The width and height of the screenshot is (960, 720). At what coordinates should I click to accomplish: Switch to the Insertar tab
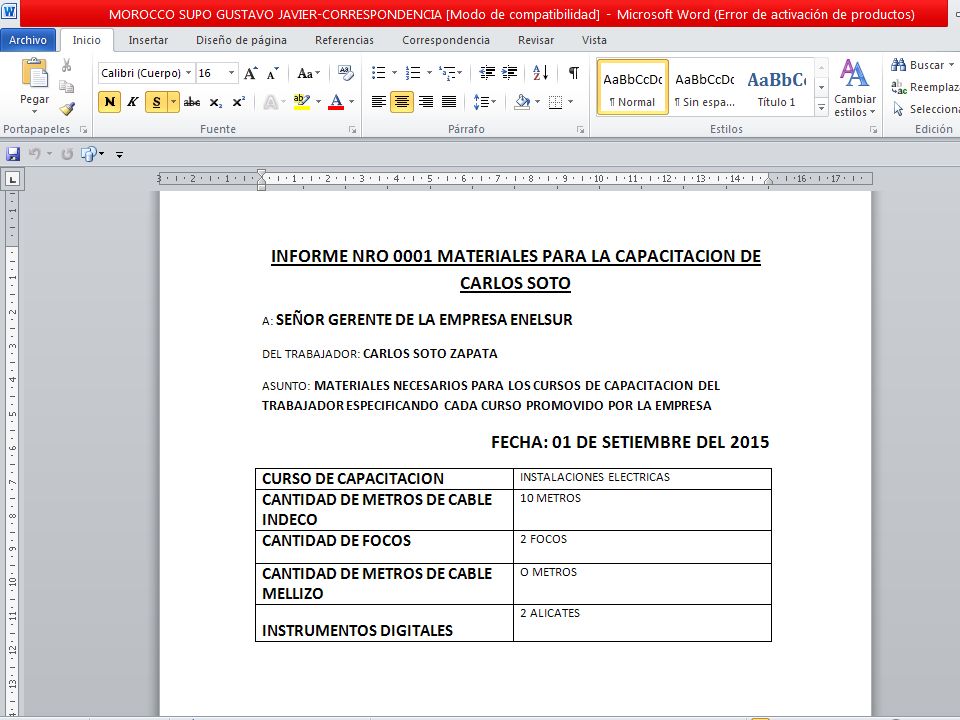click(x=148, y=40)
